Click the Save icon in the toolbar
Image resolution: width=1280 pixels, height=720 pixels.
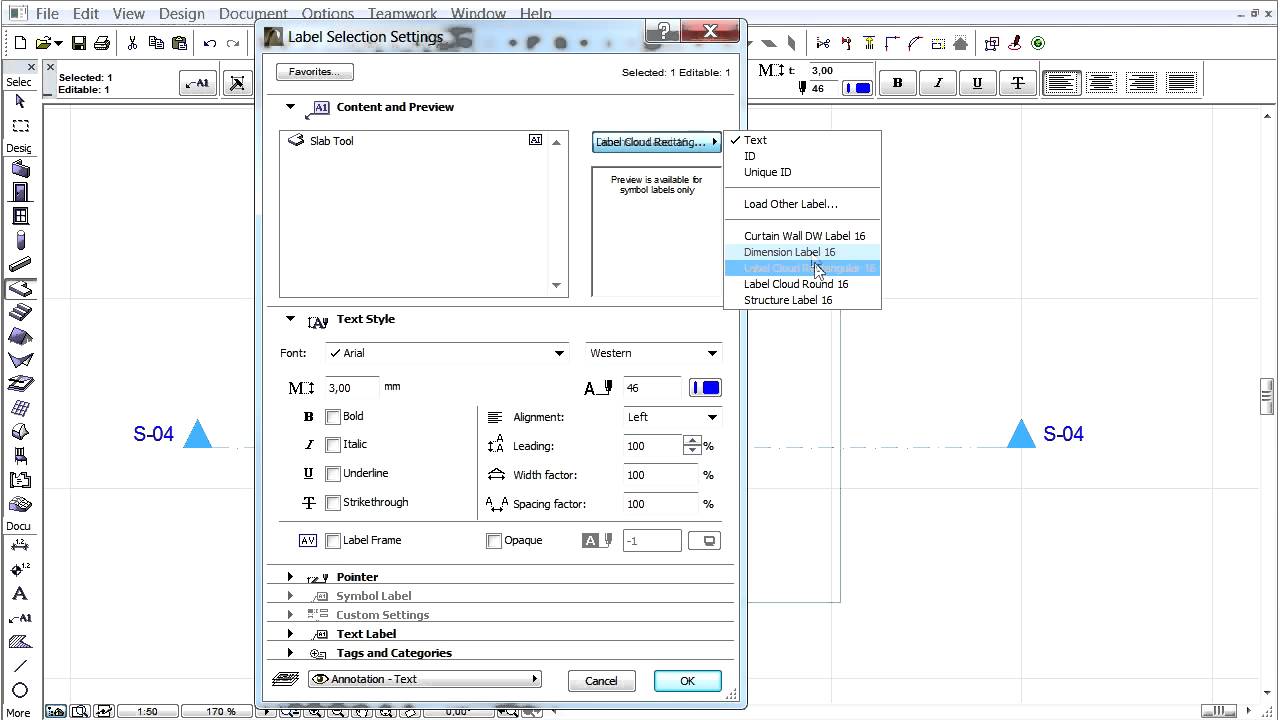(79, 43)
